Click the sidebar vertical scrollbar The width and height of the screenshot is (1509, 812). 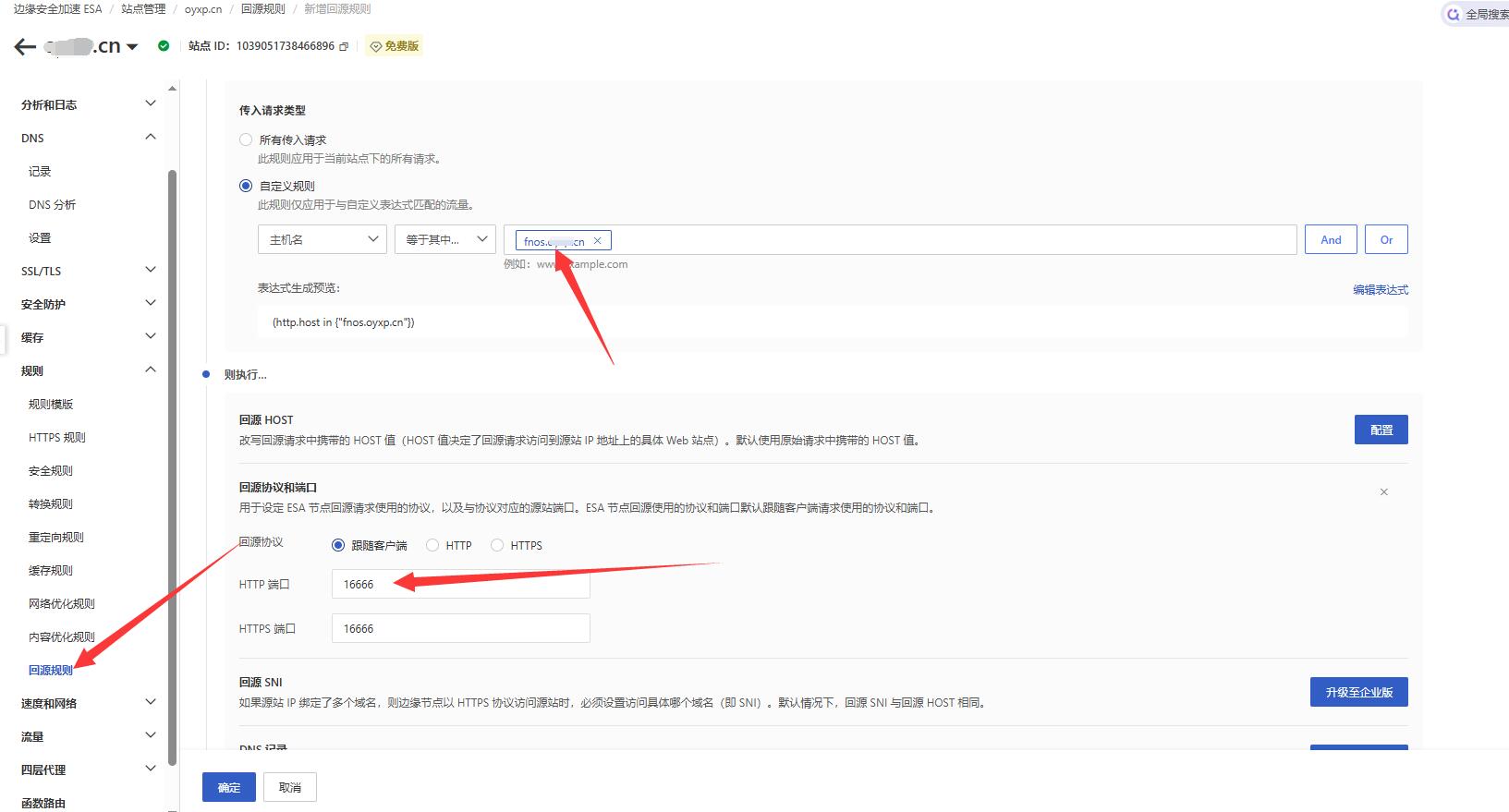coord(172,467)
